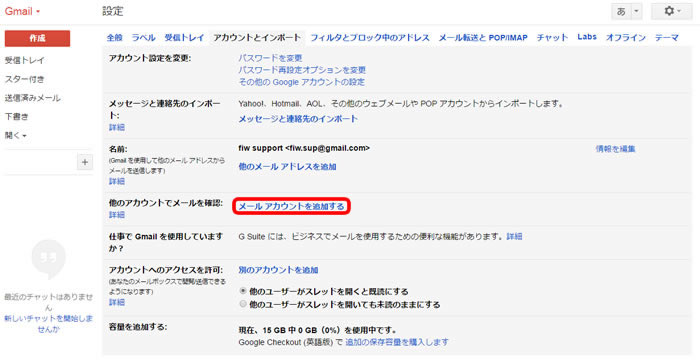Click 追加の保存容量を購入します link
Viewport: 700px width, 360px height.
coord(397,342)
